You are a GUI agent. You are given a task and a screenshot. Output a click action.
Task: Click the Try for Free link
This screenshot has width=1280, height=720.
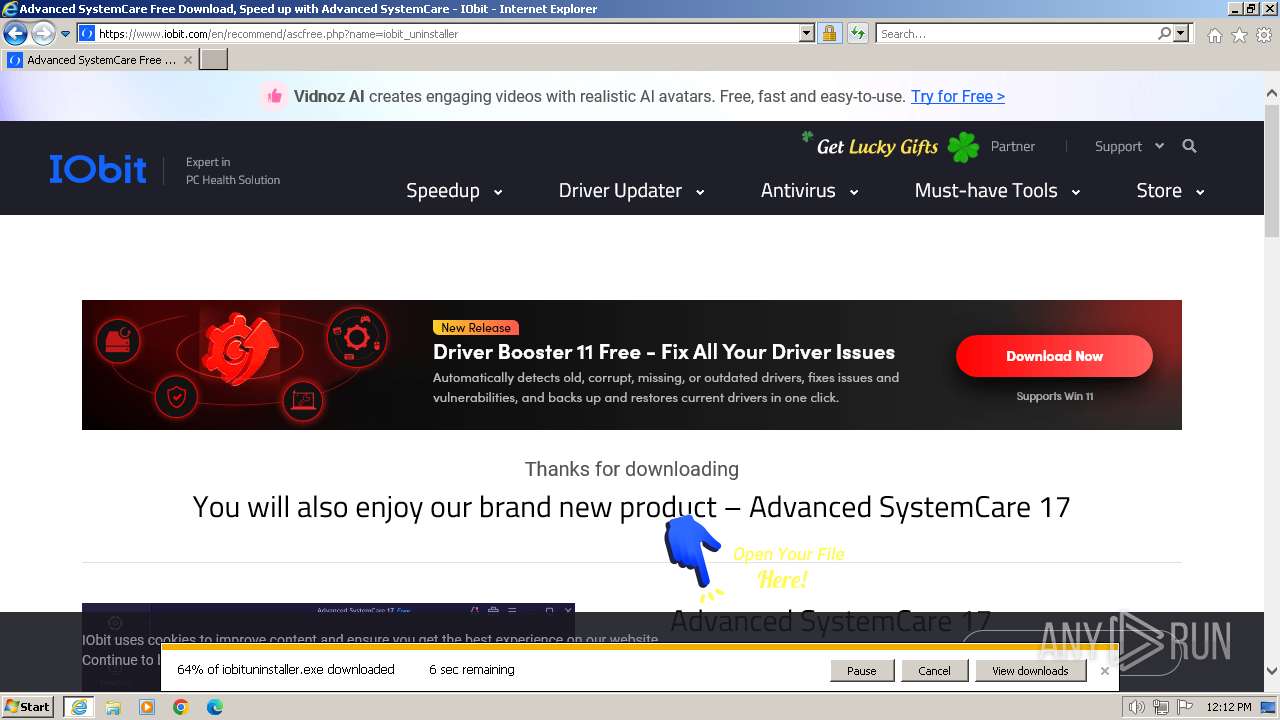click(x=957, y=96)
